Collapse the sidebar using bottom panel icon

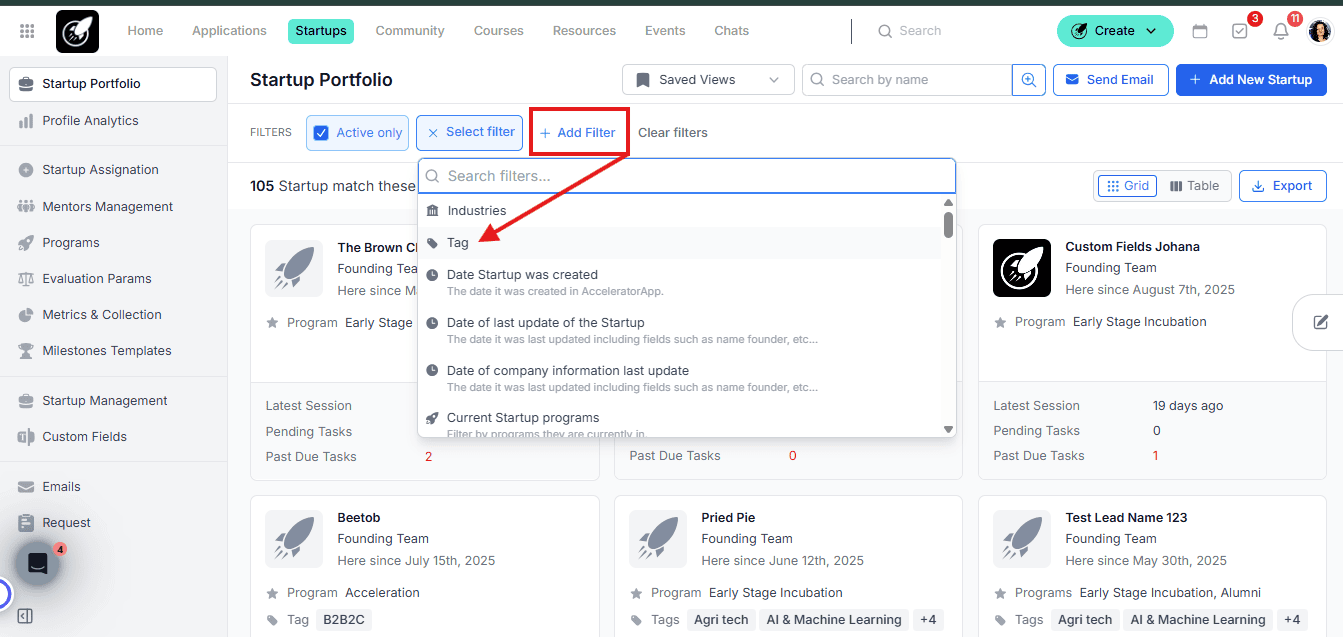coord(26,616)
